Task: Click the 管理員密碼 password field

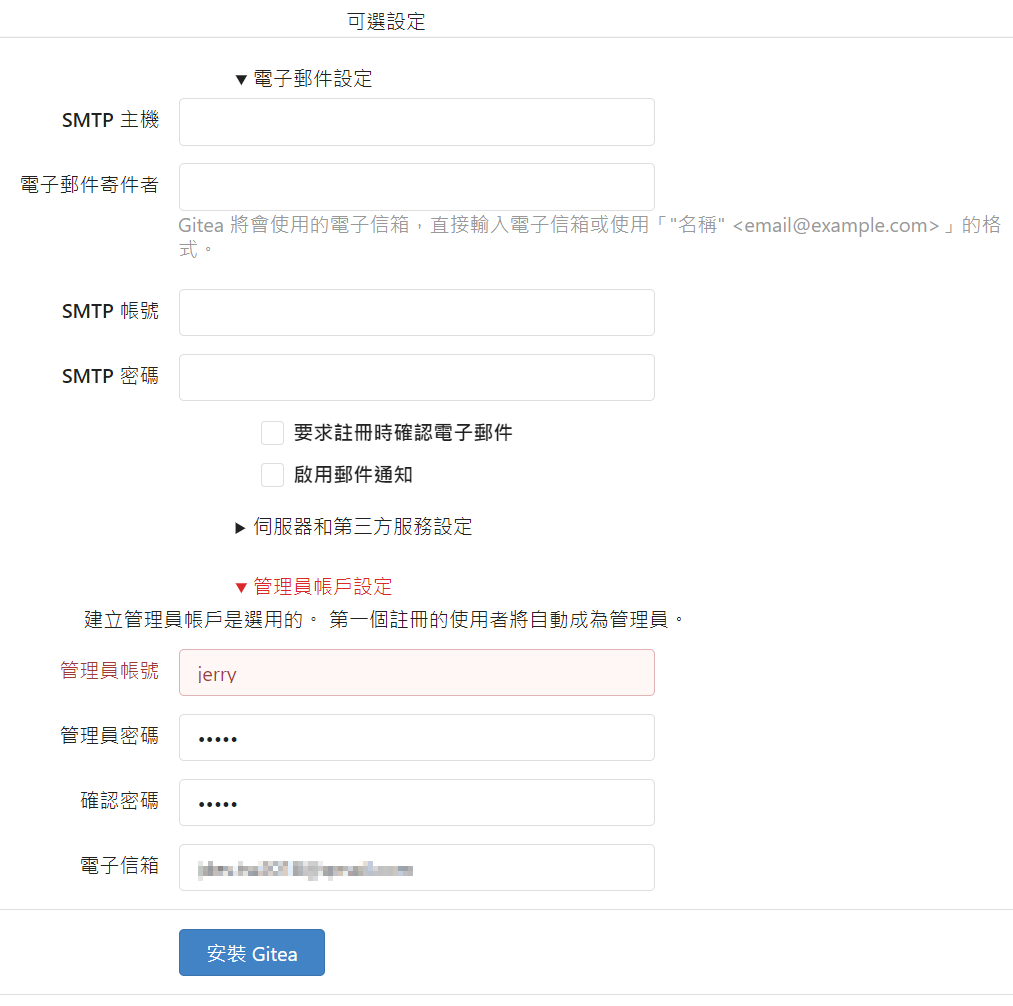Action: (x=417, y=738)
